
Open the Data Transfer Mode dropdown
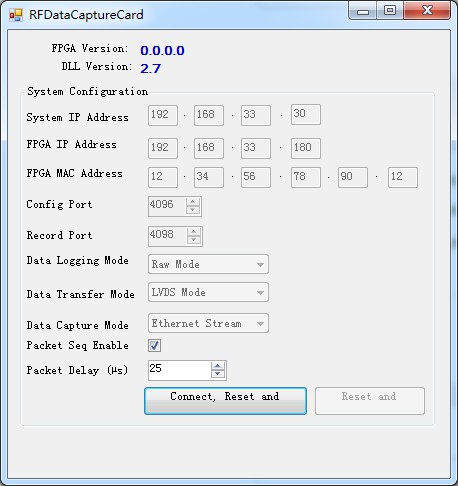pyautogui.click(x=208, y=292)
